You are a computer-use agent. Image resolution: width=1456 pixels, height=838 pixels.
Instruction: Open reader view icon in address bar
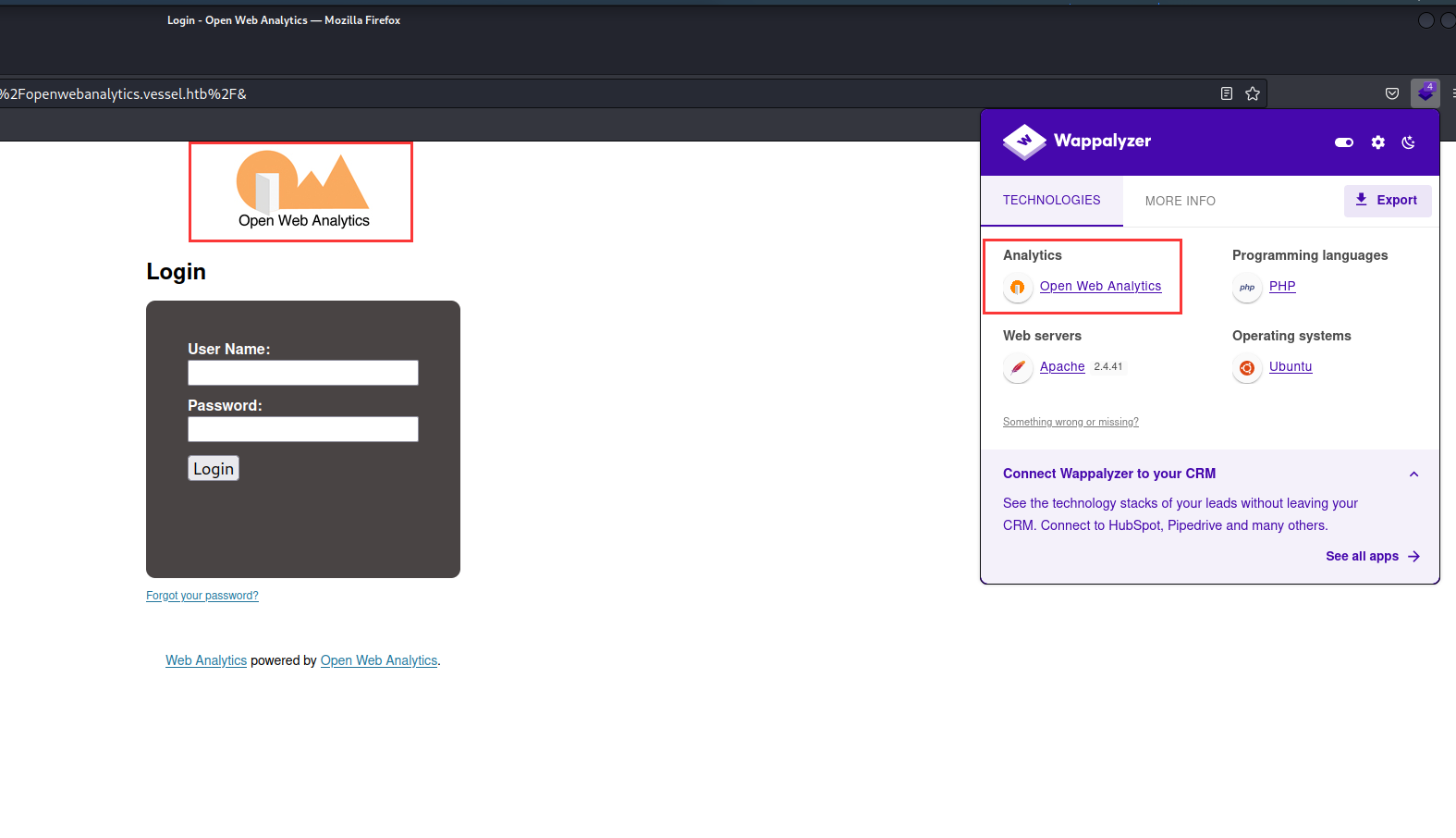tap(1227, 93)
